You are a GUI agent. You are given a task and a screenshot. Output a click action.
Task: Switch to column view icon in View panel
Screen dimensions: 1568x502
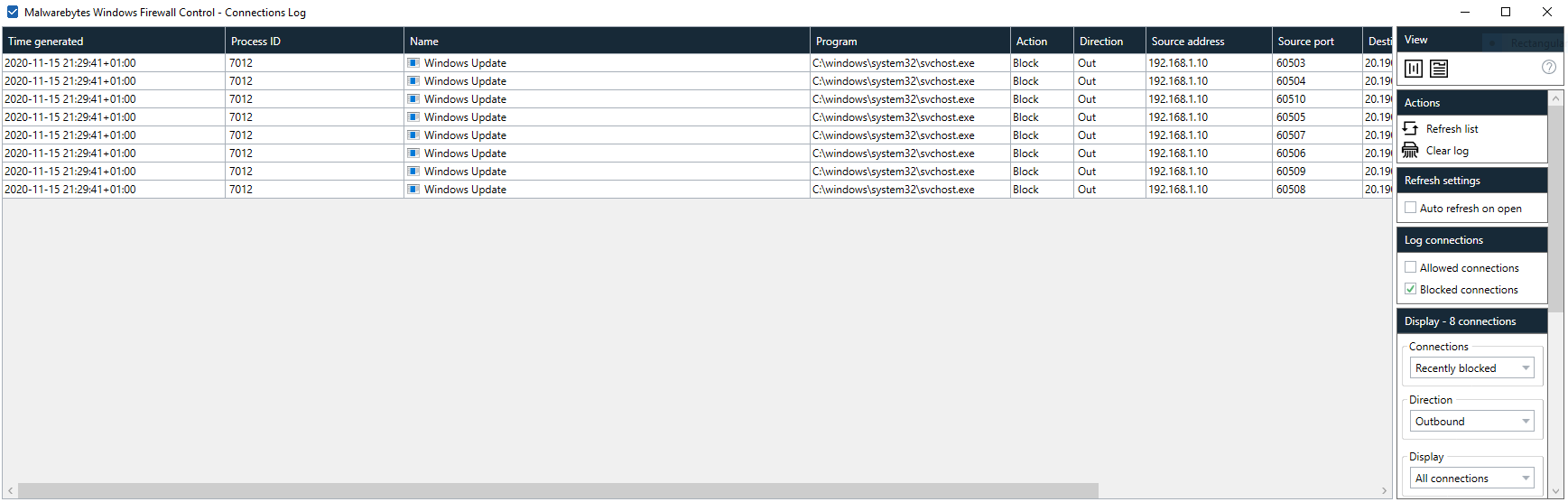1414,69
